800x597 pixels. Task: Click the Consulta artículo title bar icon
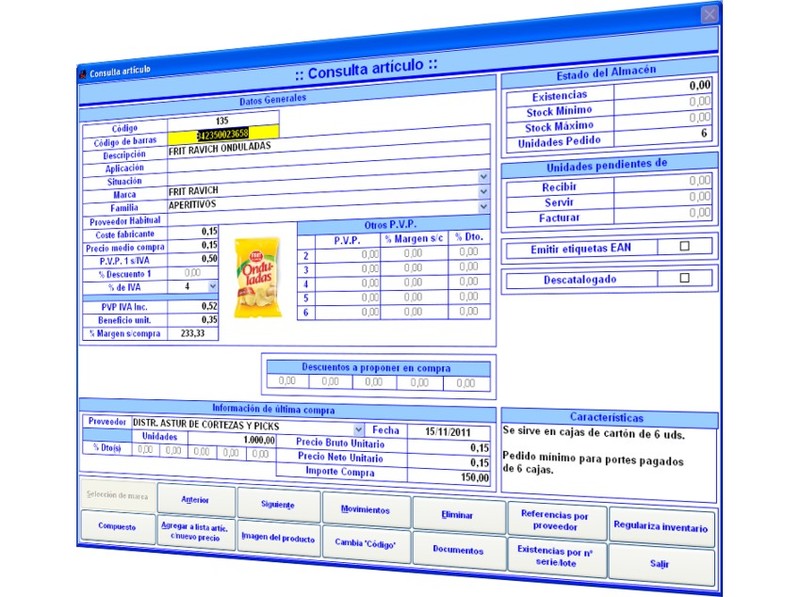click(83, 73)
